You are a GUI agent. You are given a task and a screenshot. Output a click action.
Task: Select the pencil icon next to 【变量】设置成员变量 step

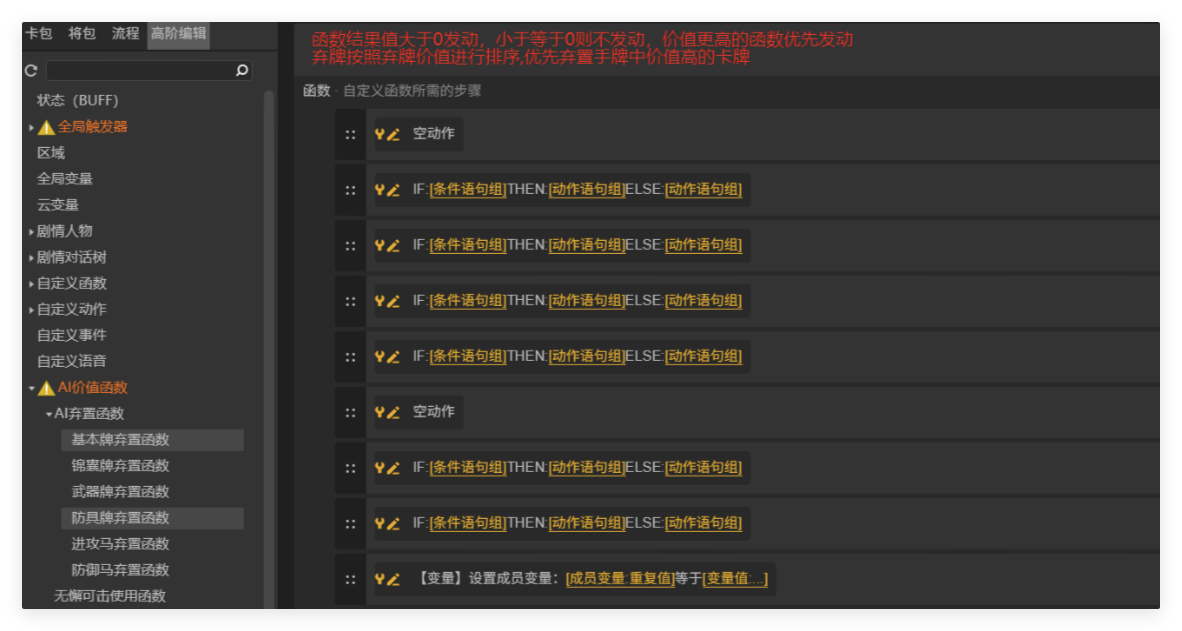pyautogui.click(x=394, y=578)
